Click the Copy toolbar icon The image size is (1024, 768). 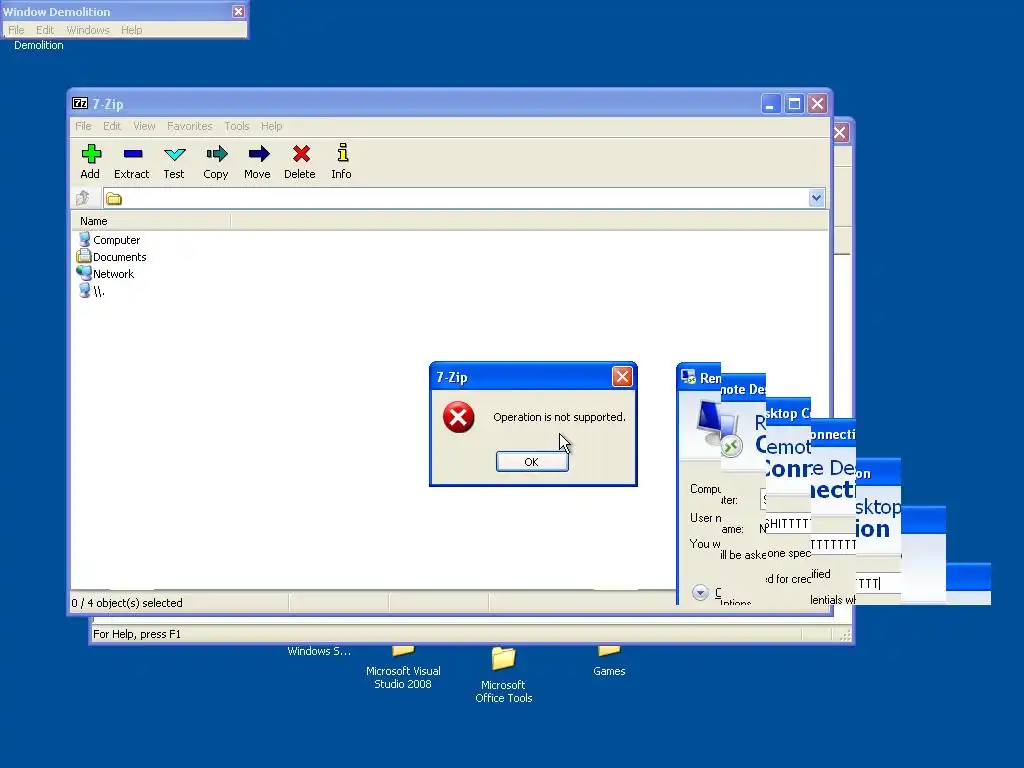216,154
